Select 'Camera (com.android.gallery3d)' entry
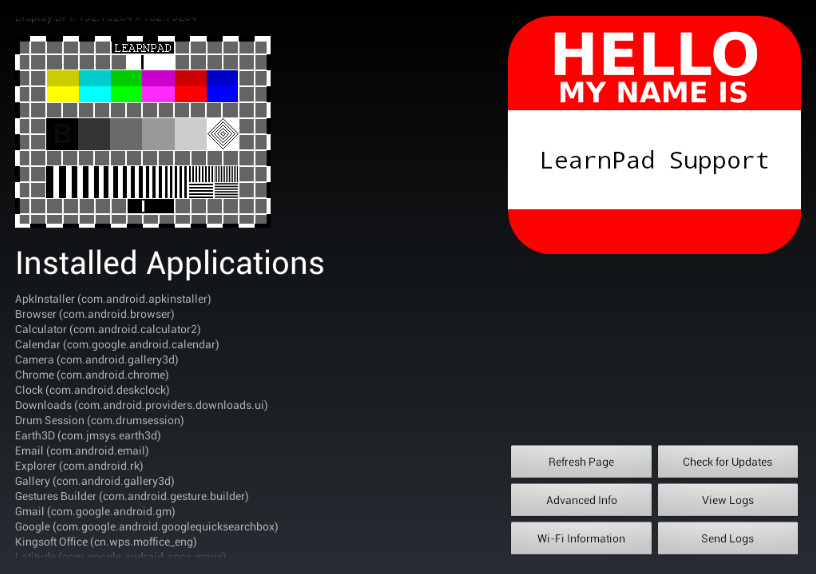Image resolution: width=816 pixels, height=574 pixels. (97, 360)
